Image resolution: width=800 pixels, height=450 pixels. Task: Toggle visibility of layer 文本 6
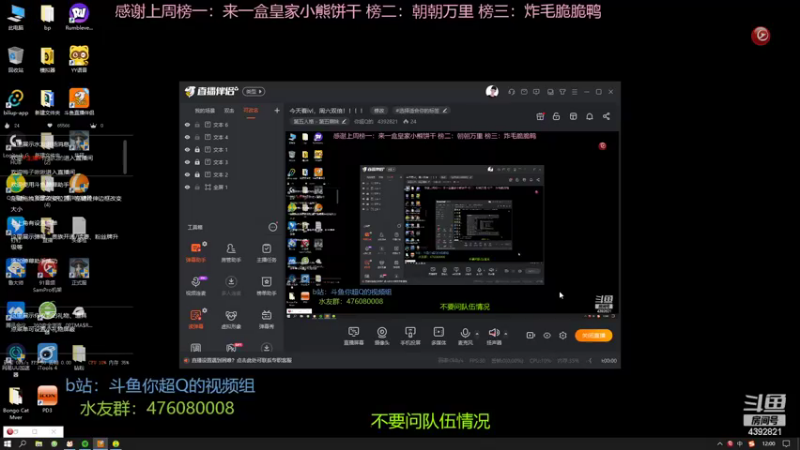187,124
